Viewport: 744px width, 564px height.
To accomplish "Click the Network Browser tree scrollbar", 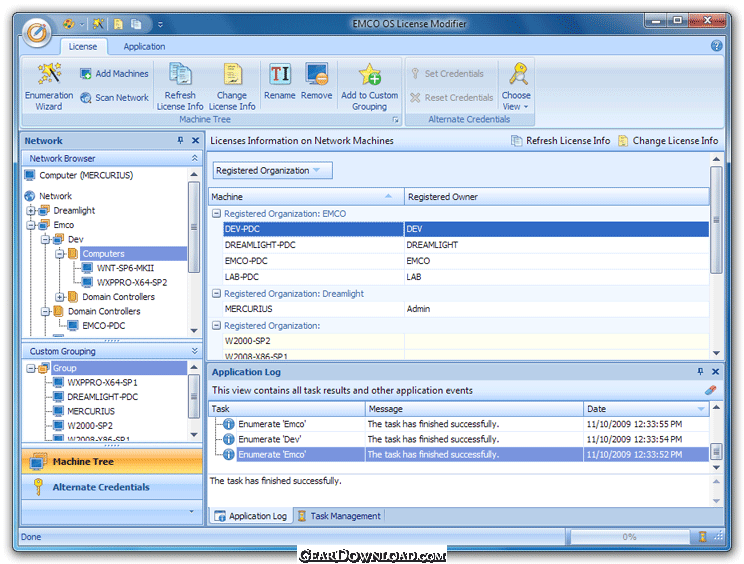I will point(194,228).
